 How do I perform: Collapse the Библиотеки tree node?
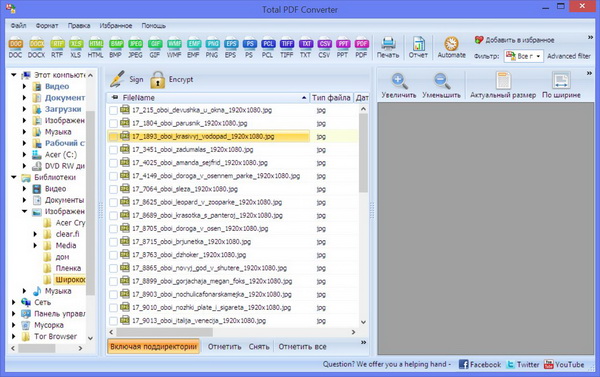14,177
